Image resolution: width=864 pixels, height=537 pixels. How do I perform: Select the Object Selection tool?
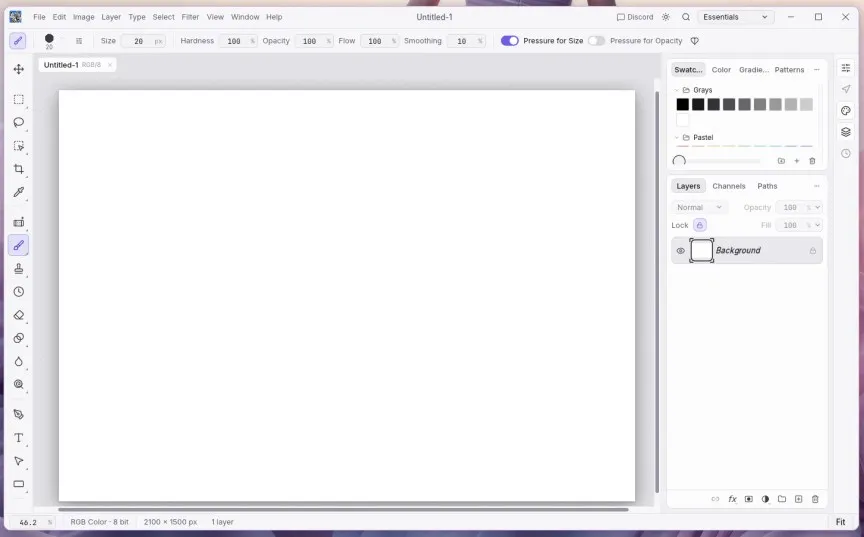(19, 146)
